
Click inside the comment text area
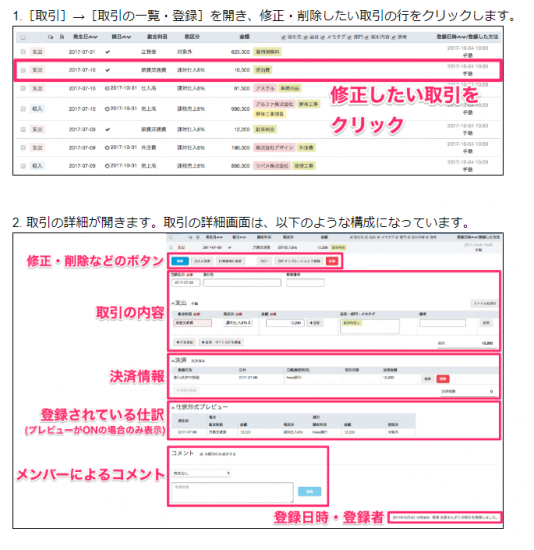(x=232, y=492)
